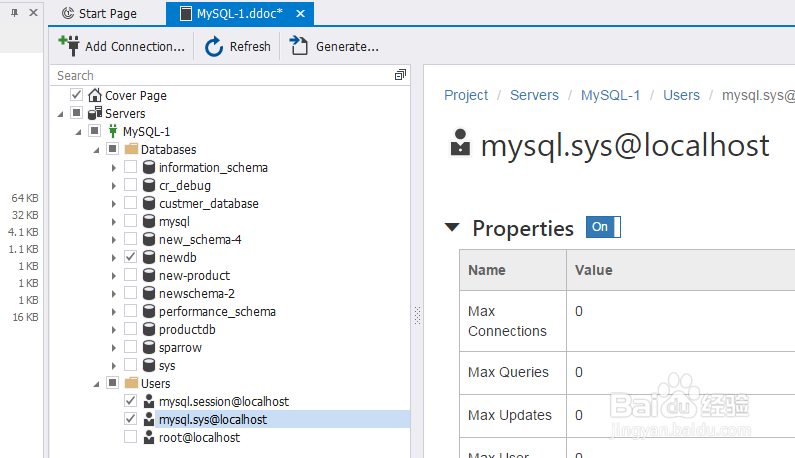Click the cr_debug database icon
Image resolution: width=795 pixels, height=458 pixels.
coord(149,185)
